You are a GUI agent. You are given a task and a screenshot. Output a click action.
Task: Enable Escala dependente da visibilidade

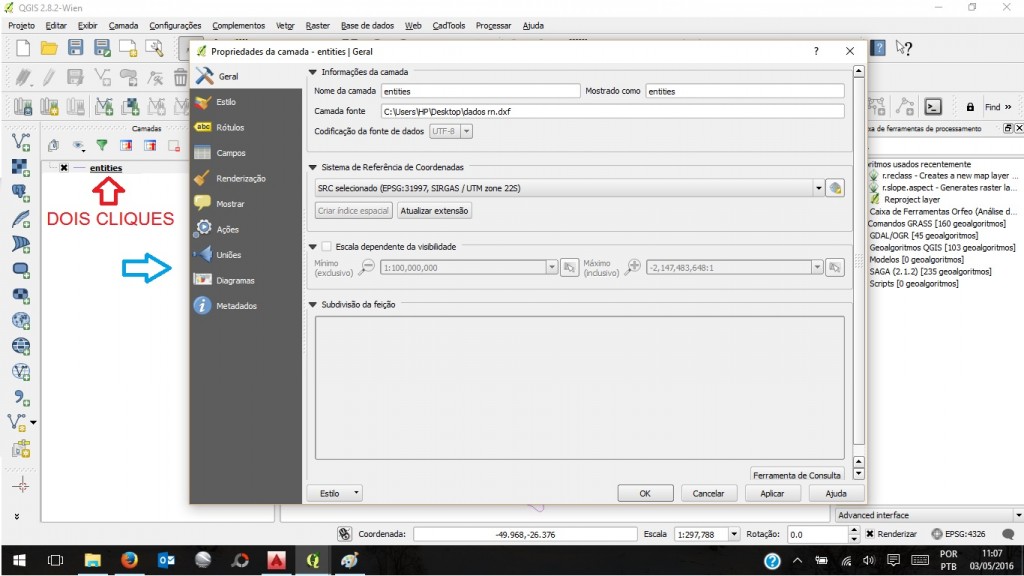325,247
